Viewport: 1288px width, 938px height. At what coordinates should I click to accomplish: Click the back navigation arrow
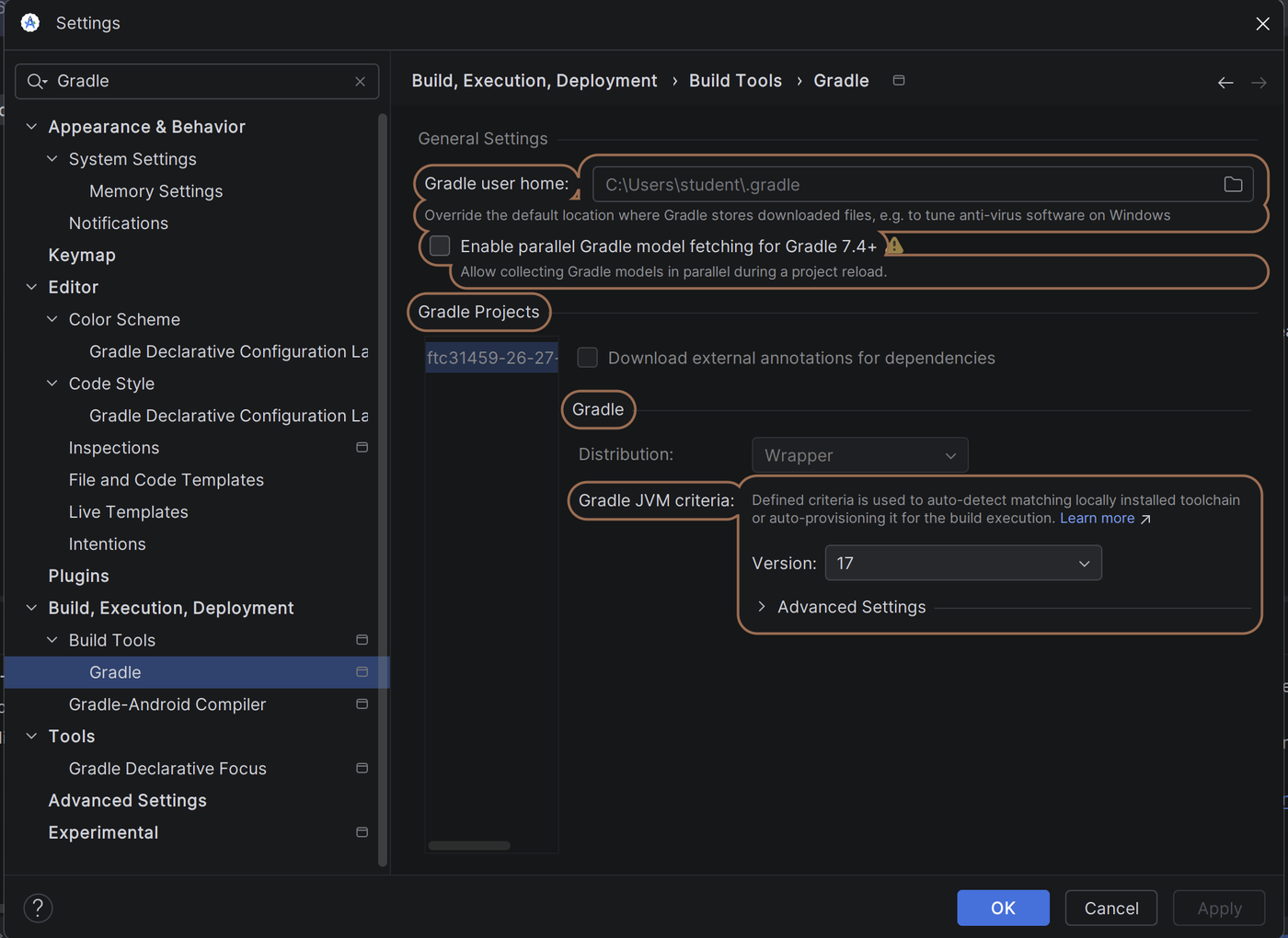click(x=1225, y=83)
